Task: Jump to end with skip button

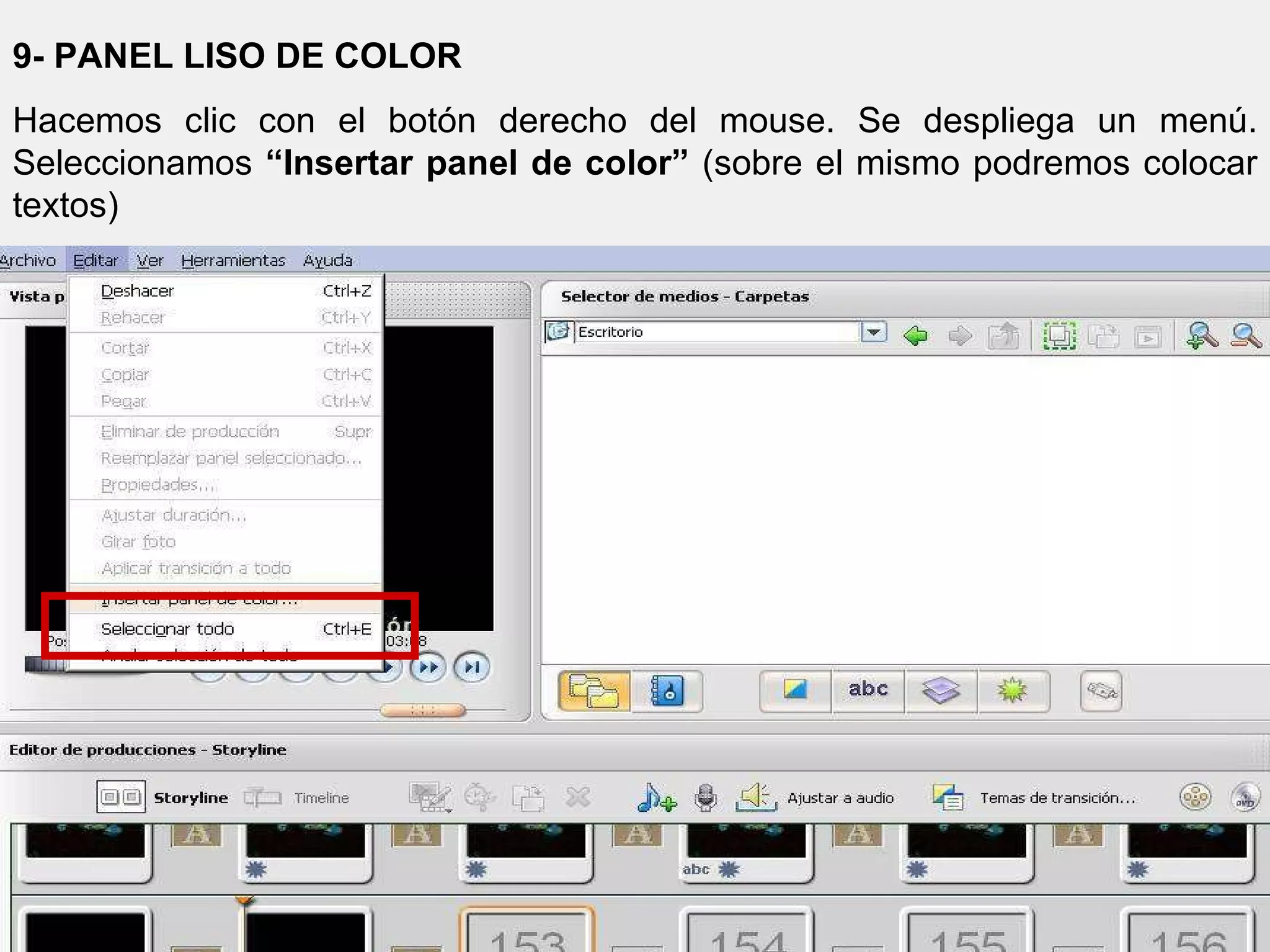Action: [x=472, y=668]
